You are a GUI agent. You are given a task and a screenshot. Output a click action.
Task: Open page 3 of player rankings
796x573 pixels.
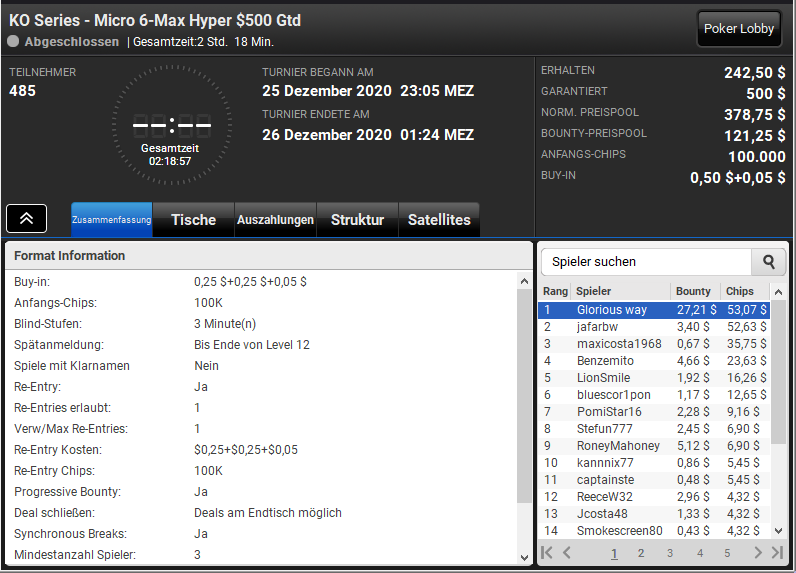pyautogui.click(x=670, y=553)
